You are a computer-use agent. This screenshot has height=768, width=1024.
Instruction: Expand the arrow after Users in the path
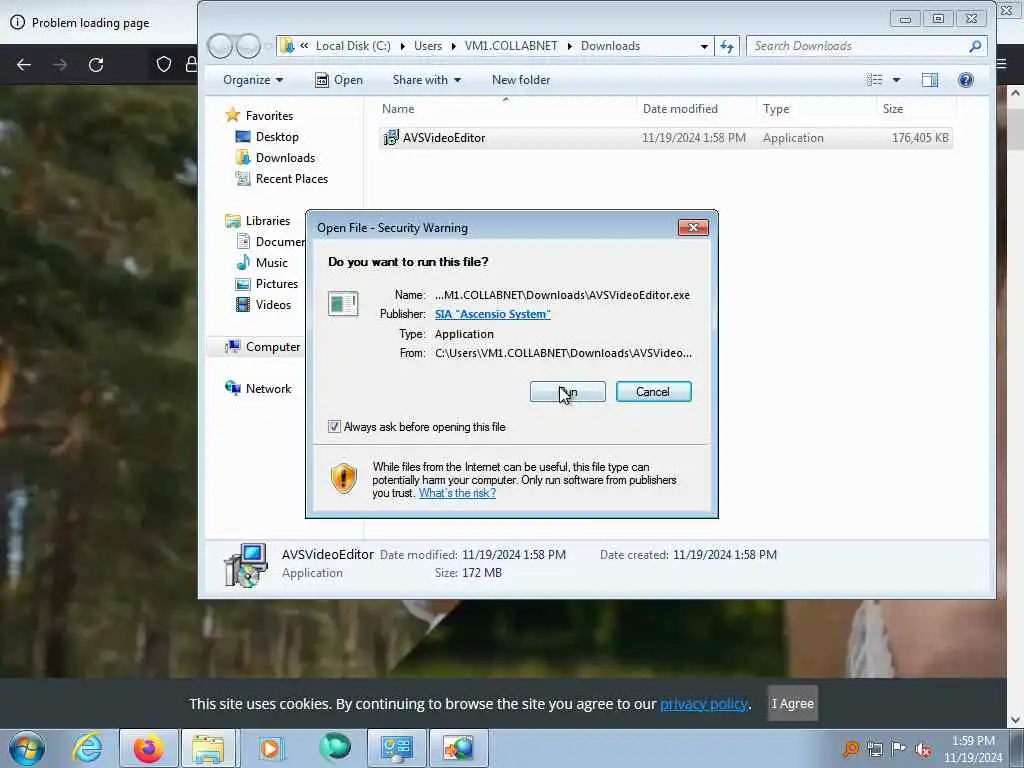pos(453,46)
